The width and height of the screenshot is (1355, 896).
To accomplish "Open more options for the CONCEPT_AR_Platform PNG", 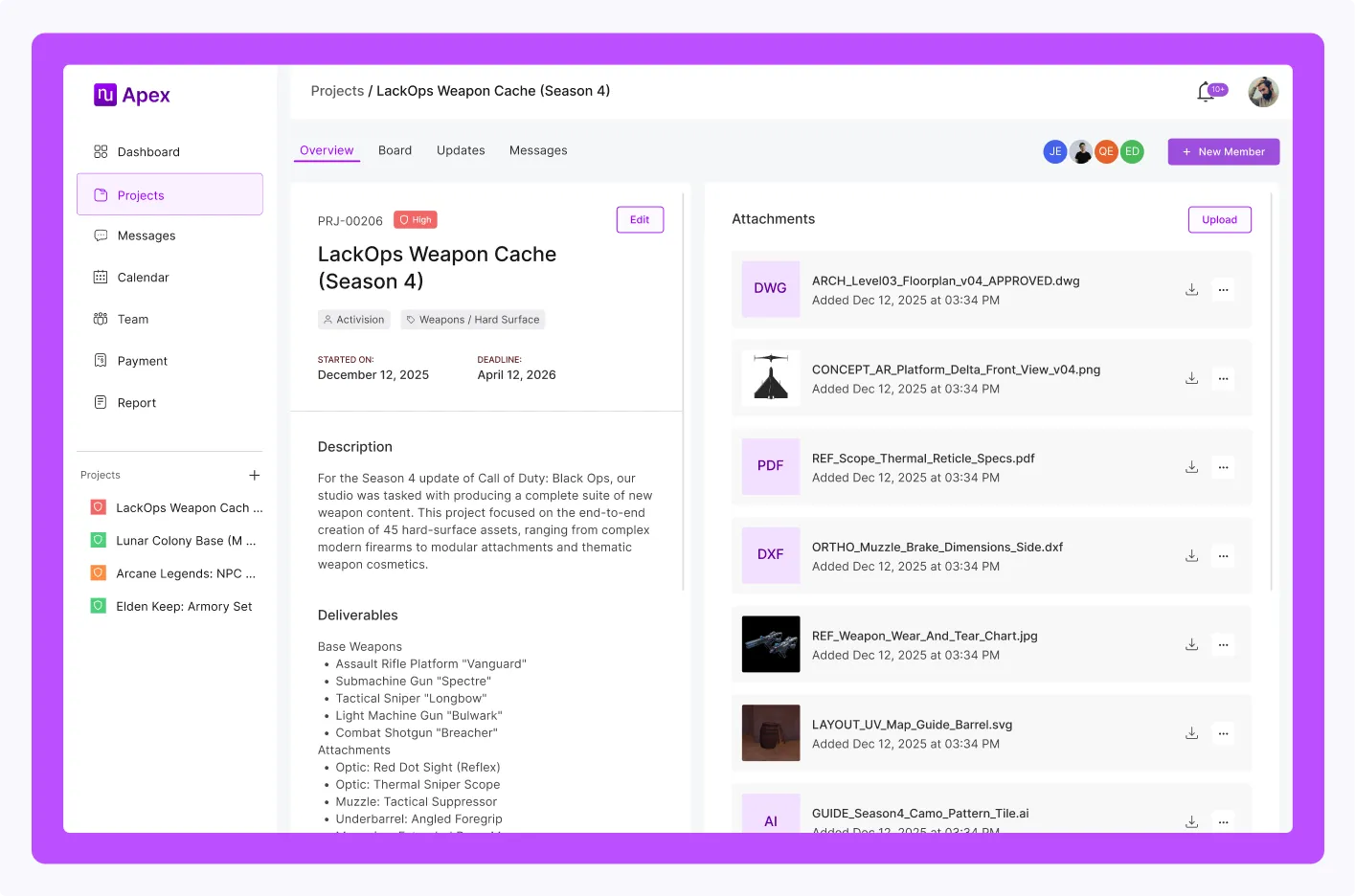I will (1223, 379).
